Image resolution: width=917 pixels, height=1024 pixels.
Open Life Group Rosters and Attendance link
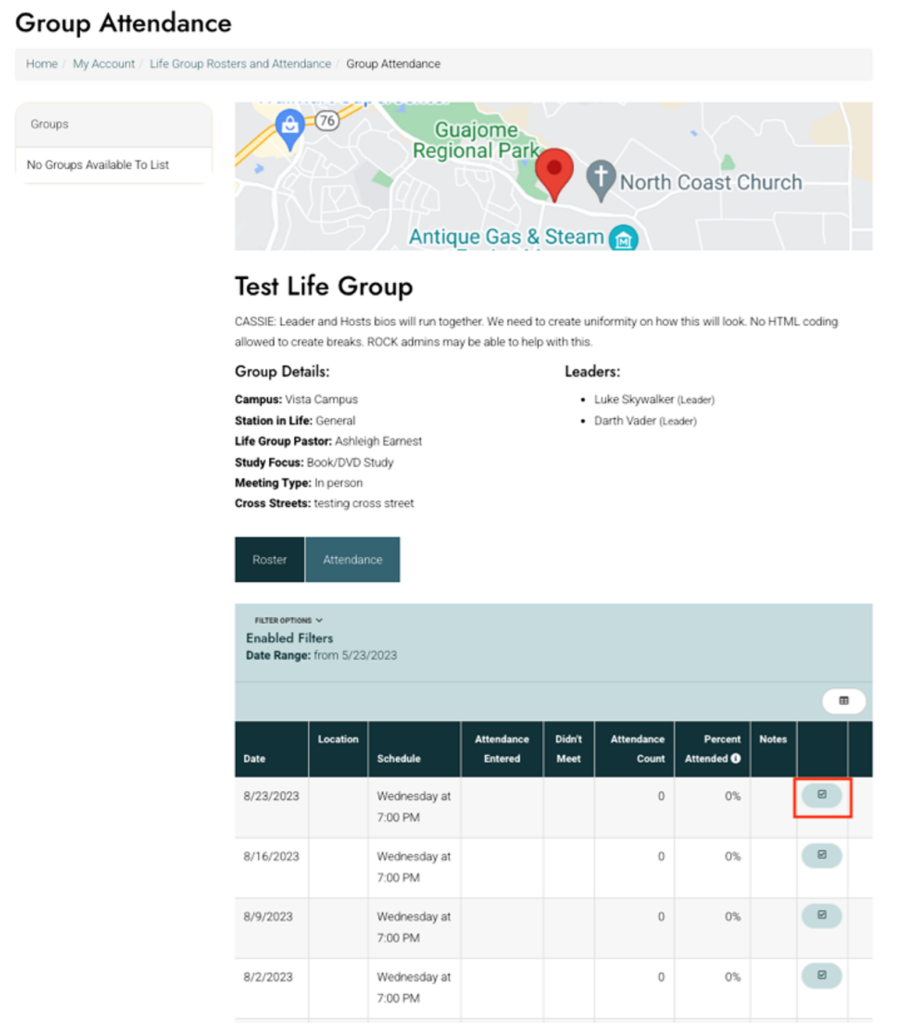point(240,64)
